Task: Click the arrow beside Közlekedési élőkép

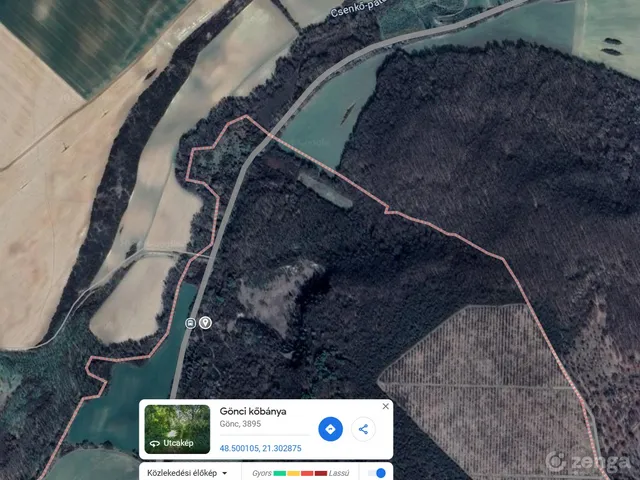Action: point(224,473)
